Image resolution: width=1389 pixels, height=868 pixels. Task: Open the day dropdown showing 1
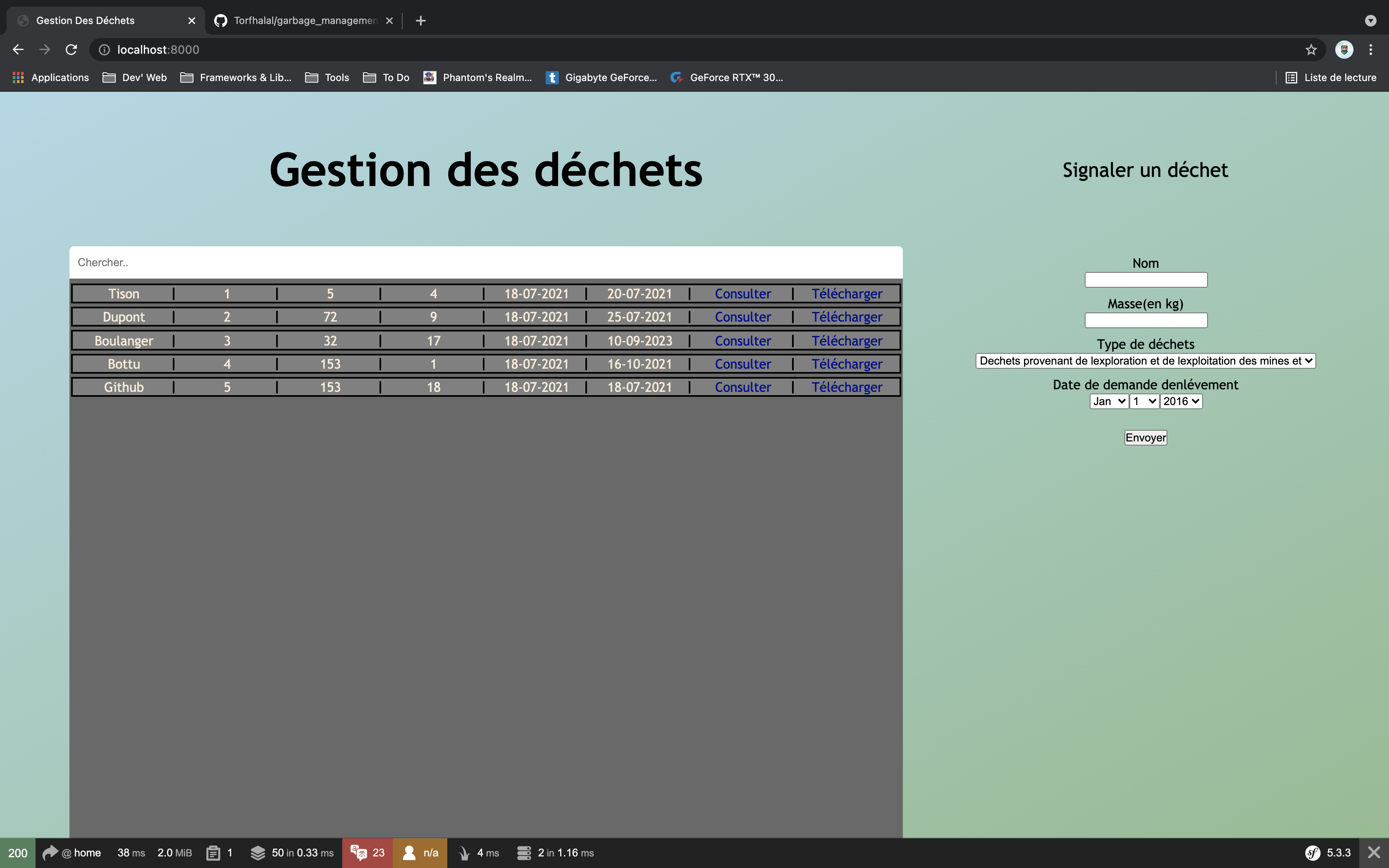pyautogui.click(x=1144, y=401)
